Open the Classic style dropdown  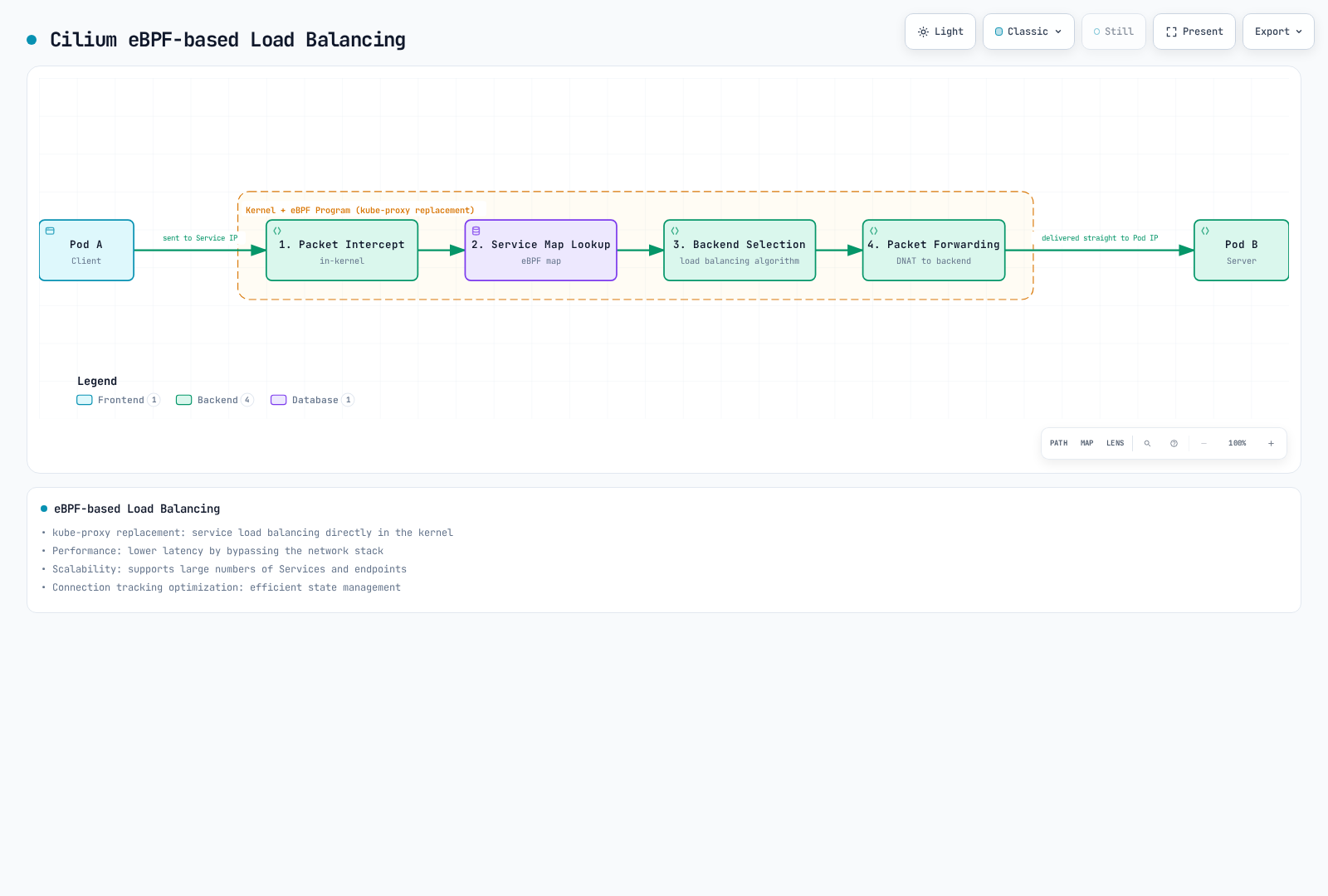click(x=1028, y=32)
